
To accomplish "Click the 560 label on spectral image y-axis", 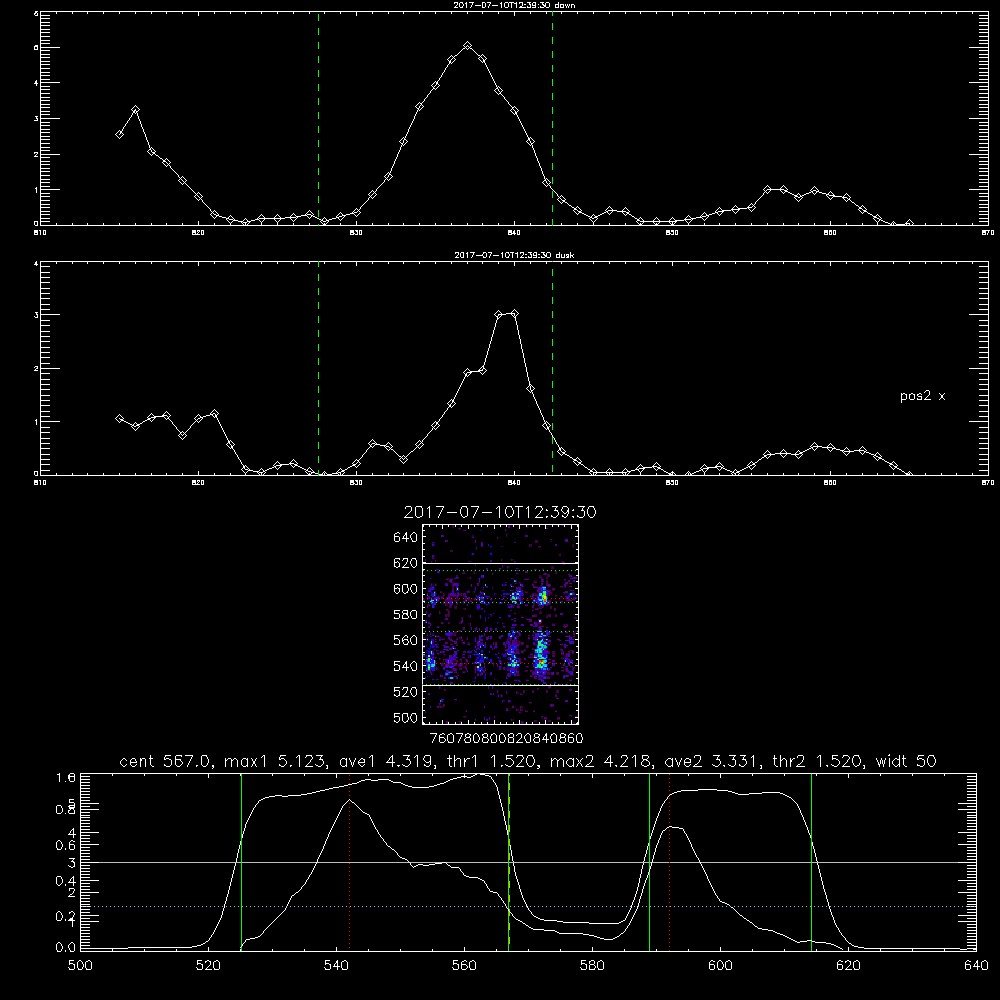I will (x=406, y=640).
